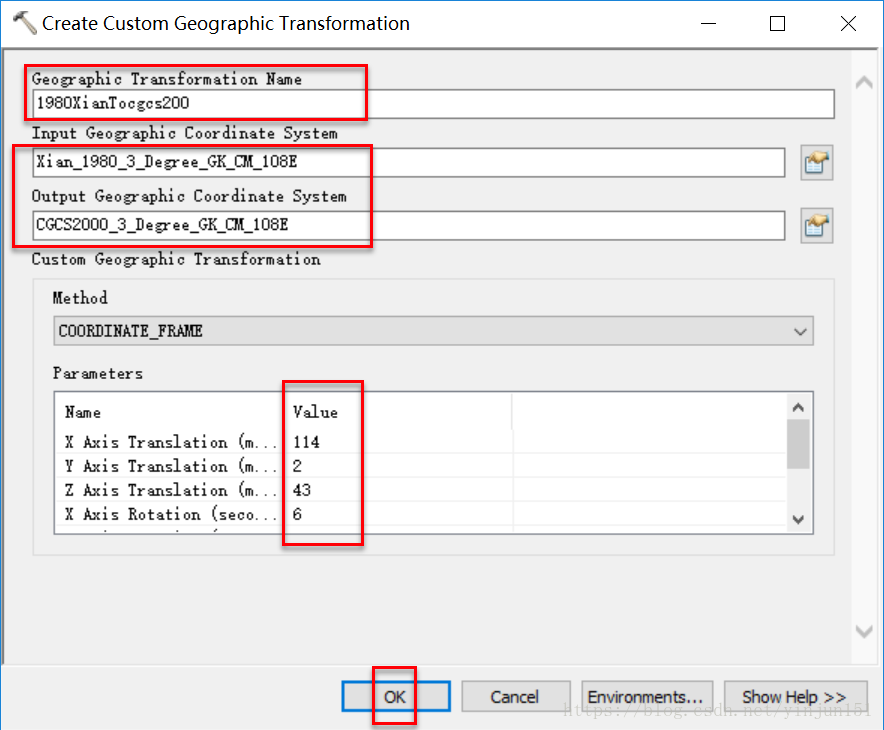The image size is (884, 730).
Task: Click OK to create the transformation
Action: click(x=396, y=697)
